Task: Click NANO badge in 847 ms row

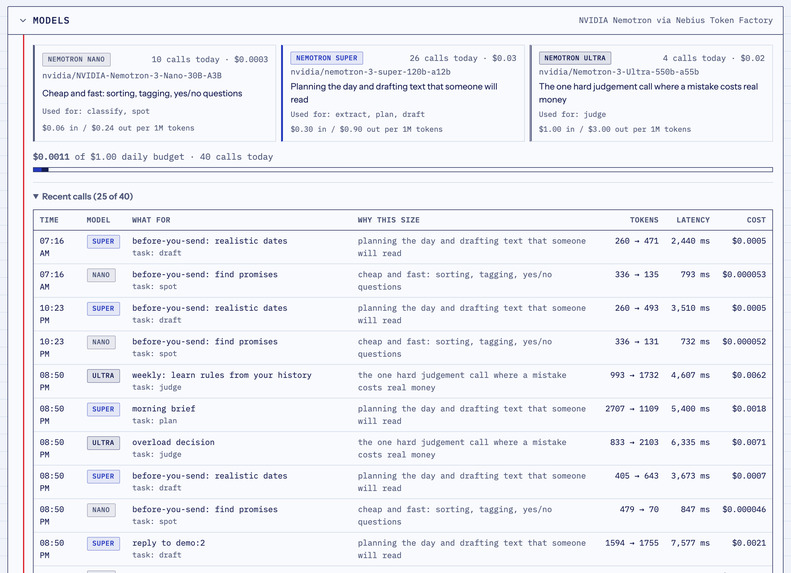Action: 101,510
